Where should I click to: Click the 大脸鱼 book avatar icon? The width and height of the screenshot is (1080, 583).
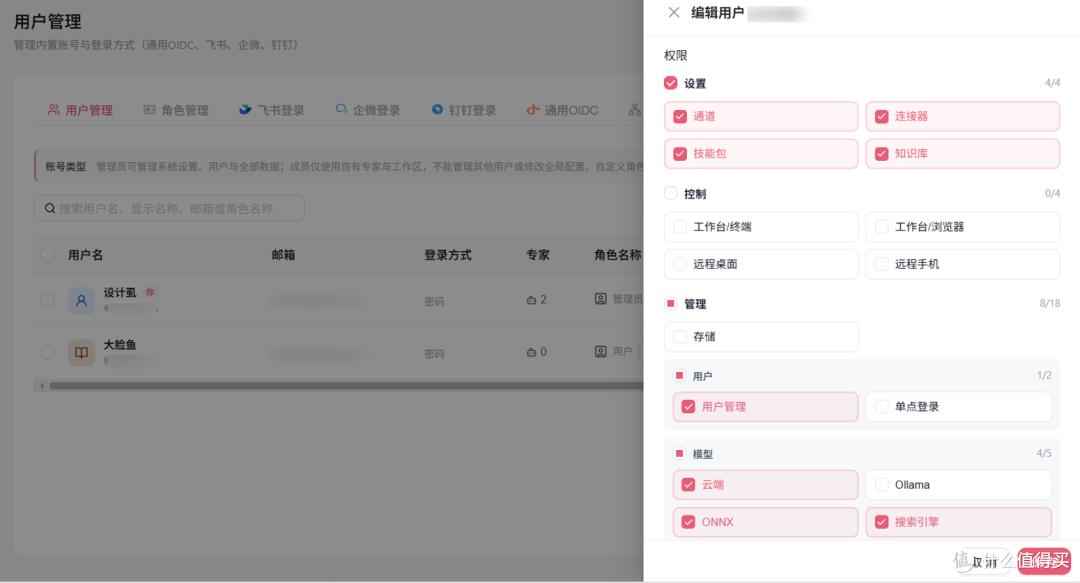(81, 353)
